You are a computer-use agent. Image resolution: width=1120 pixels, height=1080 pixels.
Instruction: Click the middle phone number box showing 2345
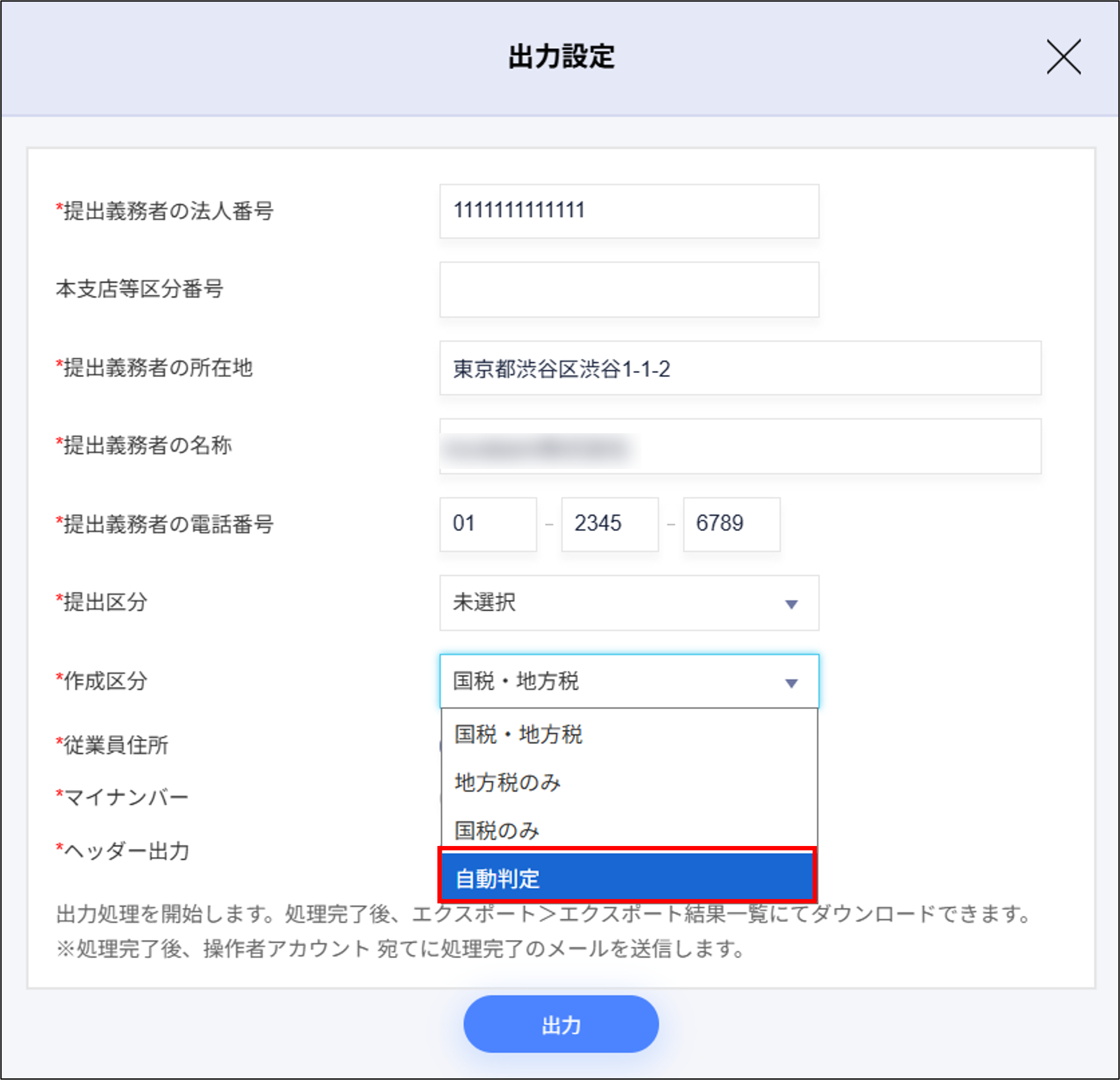[609, 524]
